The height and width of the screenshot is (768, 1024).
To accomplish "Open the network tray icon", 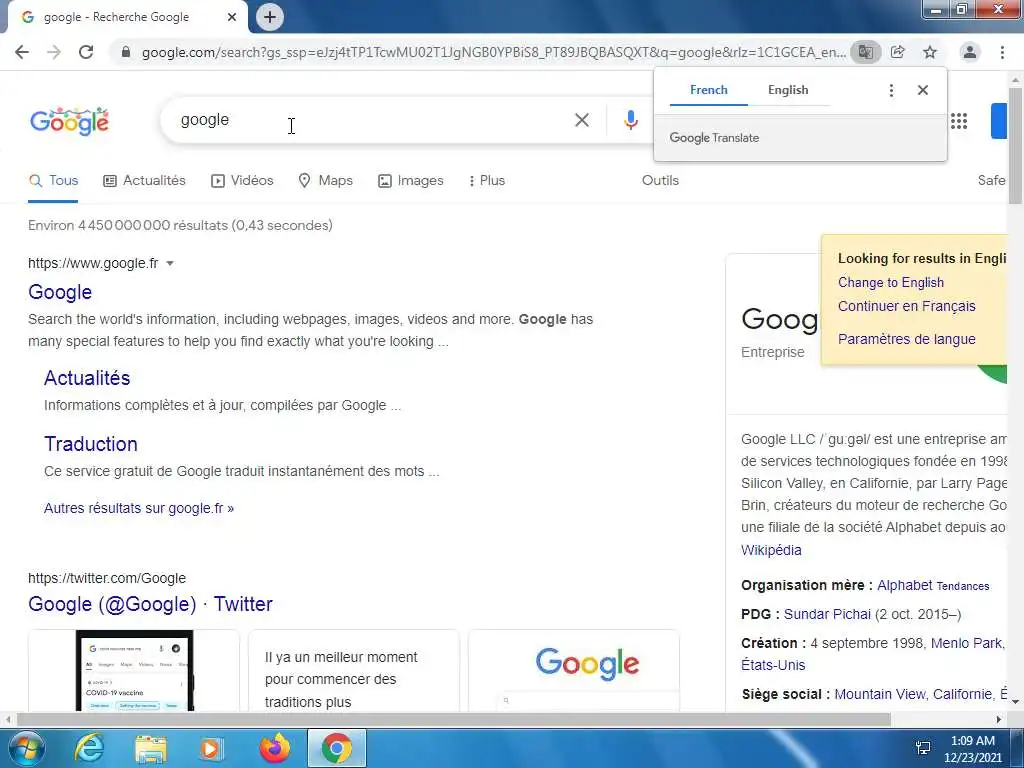I will pos(923,748).
